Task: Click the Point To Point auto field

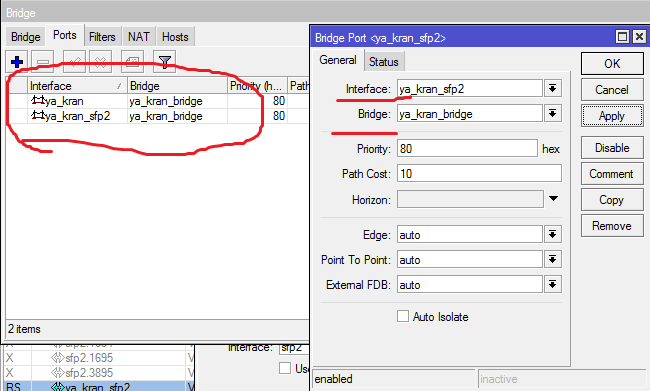Action: (470, 260)
